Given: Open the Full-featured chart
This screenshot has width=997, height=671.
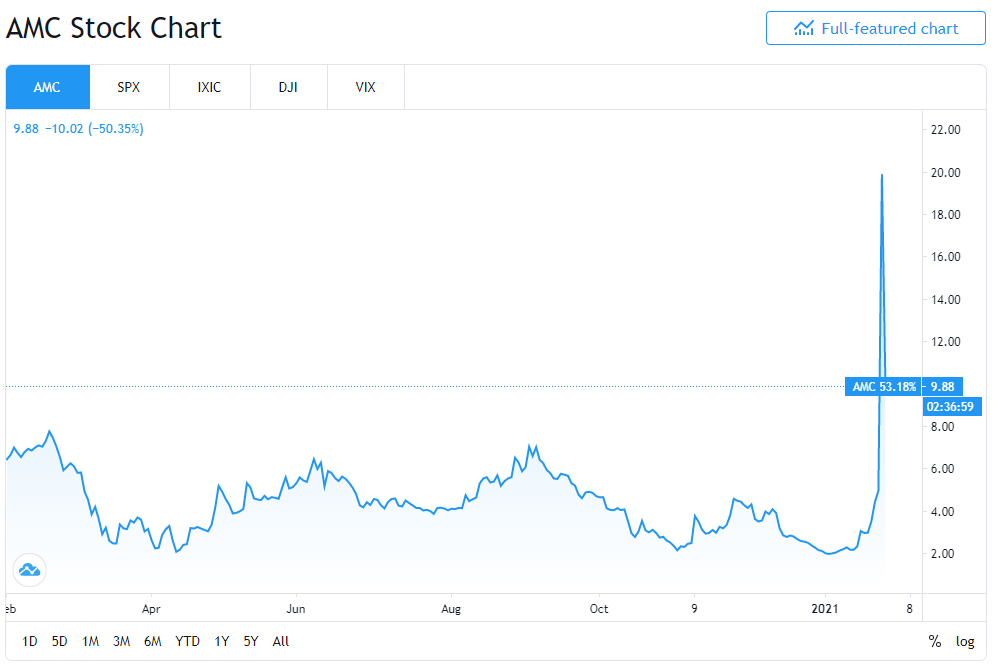Looking at the screenshot, I should (x=876, y=28).
